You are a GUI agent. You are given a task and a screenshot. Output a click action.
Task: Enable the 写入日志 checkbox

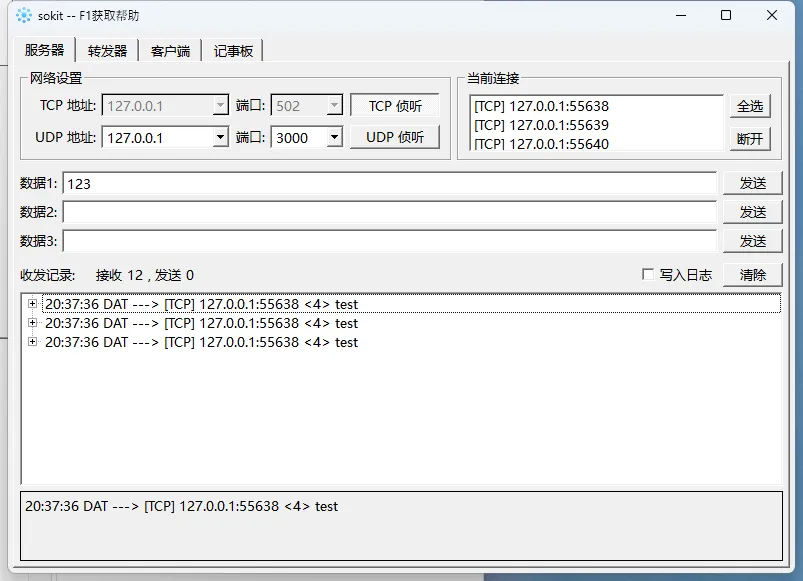click(648, 275)
